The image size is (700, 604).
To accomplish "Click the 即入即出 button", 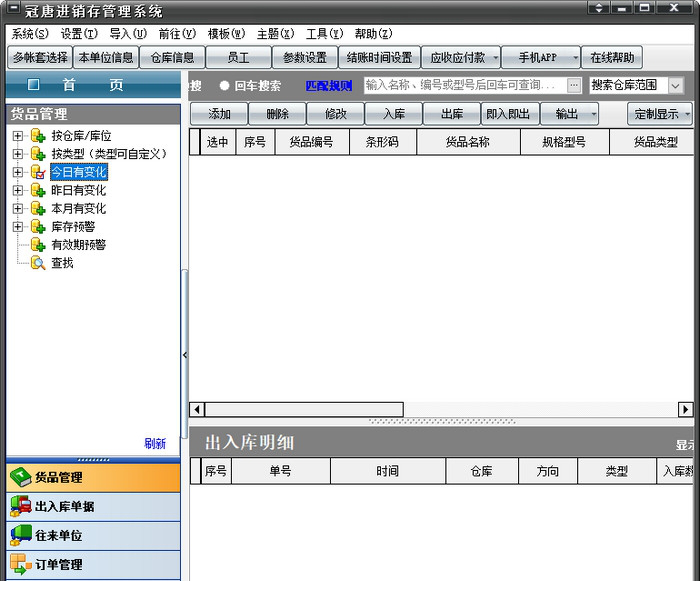I will tap(508, 114).
